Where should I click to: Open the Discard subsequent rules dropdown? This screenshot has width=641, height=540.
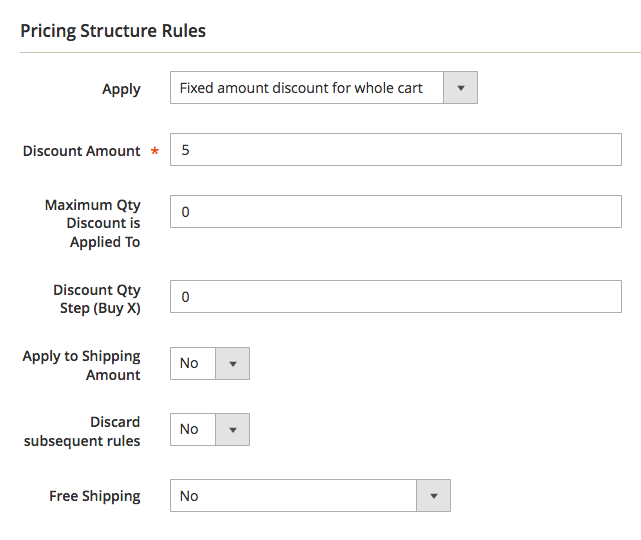193,429
